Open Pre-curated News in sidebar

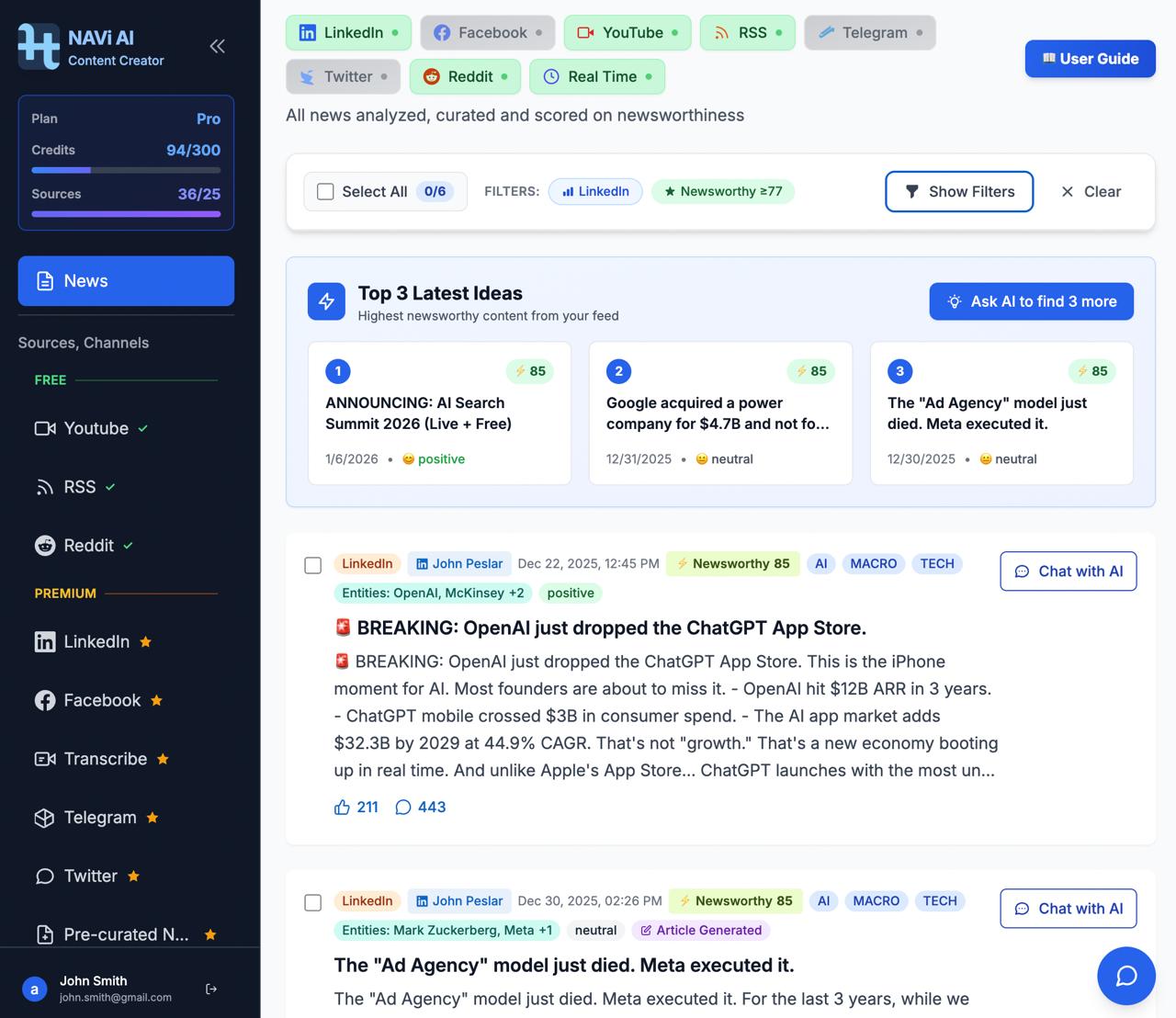[126, 934]
